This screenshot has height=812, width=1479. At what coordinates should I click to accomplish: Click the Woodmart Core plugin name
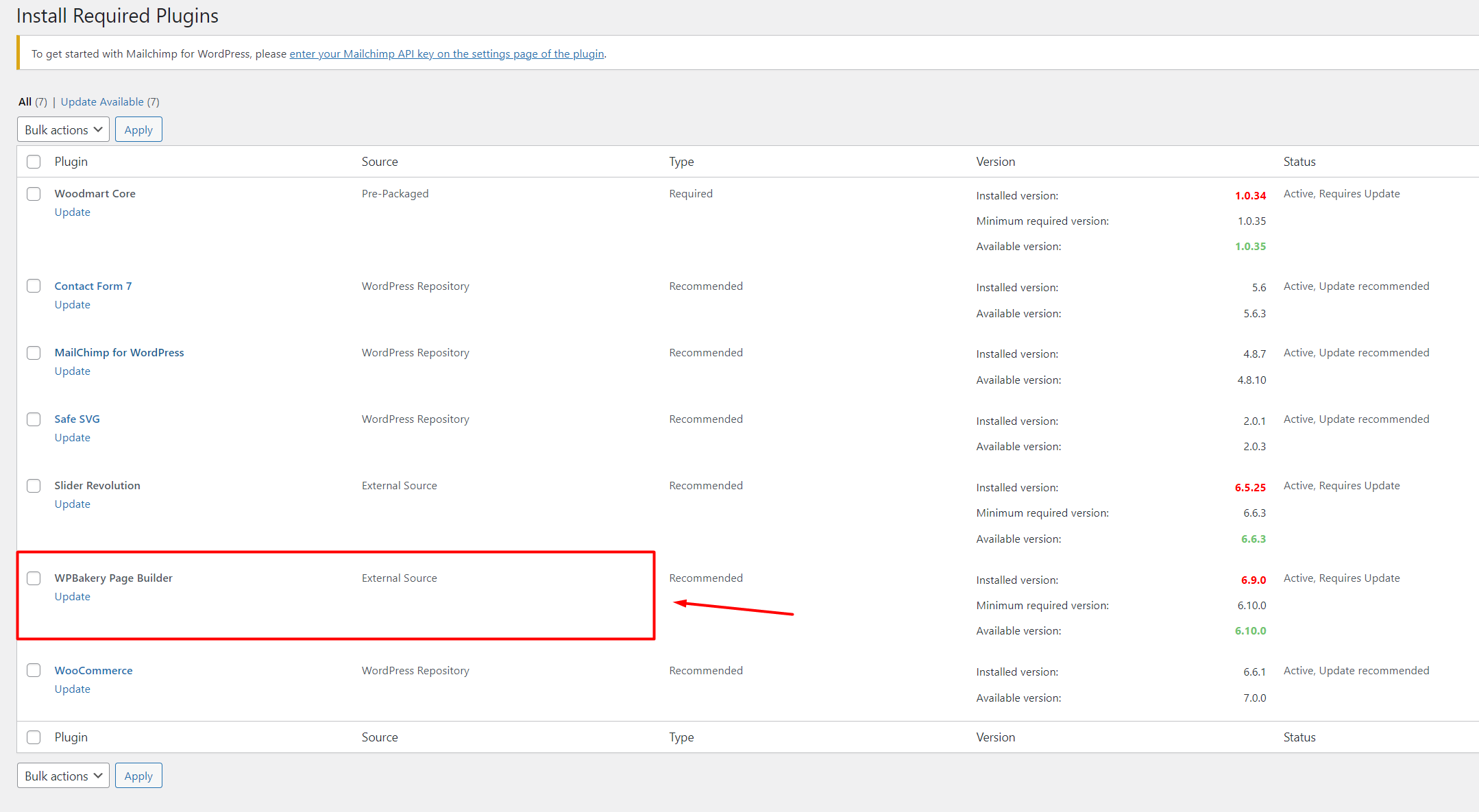pos(95,194)
